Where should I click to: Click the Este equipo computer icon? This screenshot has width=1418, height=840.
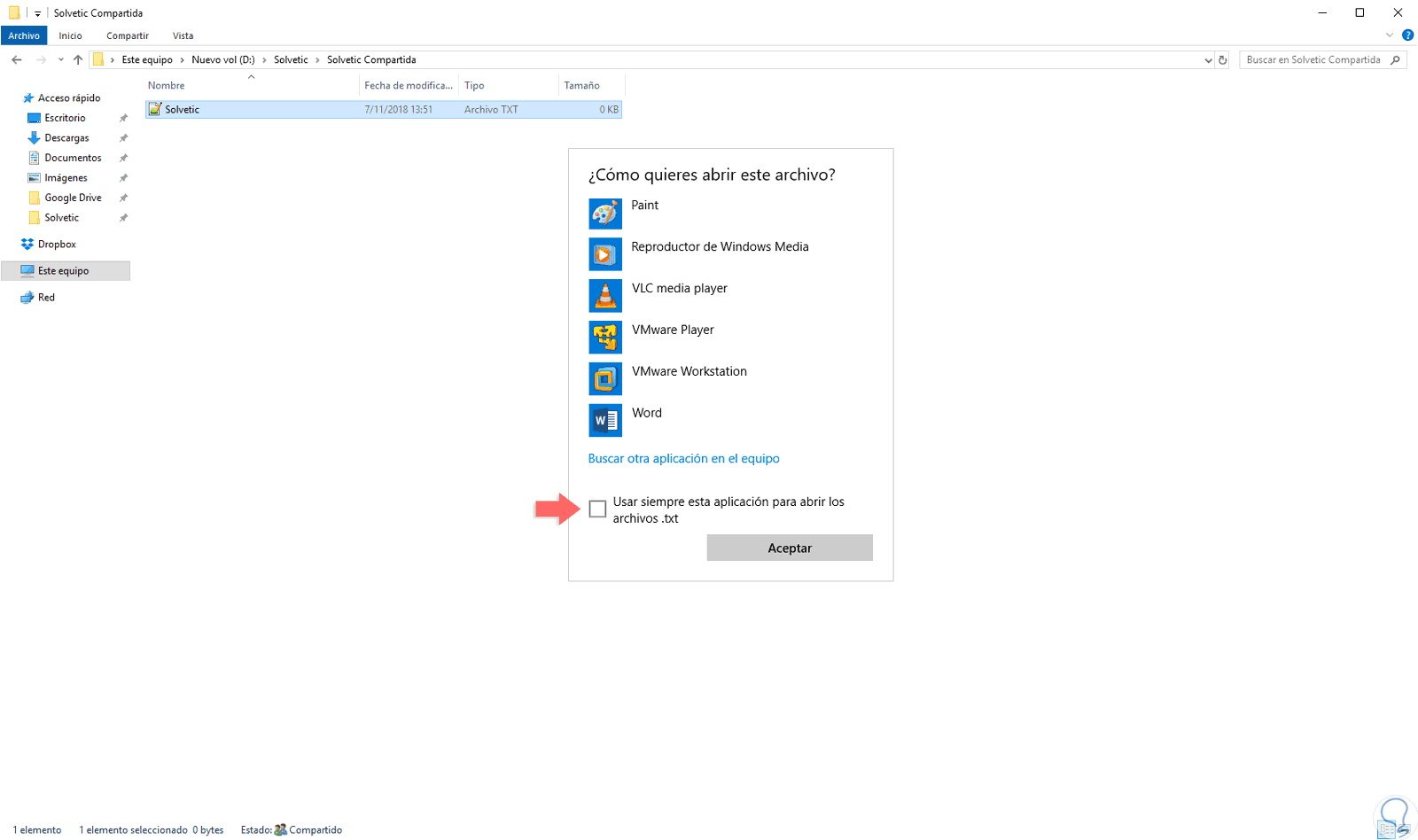pyautogui.click(x=27, y=271)
